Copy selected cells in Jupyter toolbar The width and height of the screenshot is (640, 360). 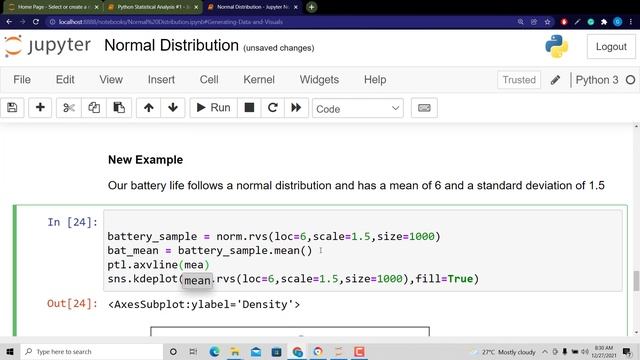94,108
